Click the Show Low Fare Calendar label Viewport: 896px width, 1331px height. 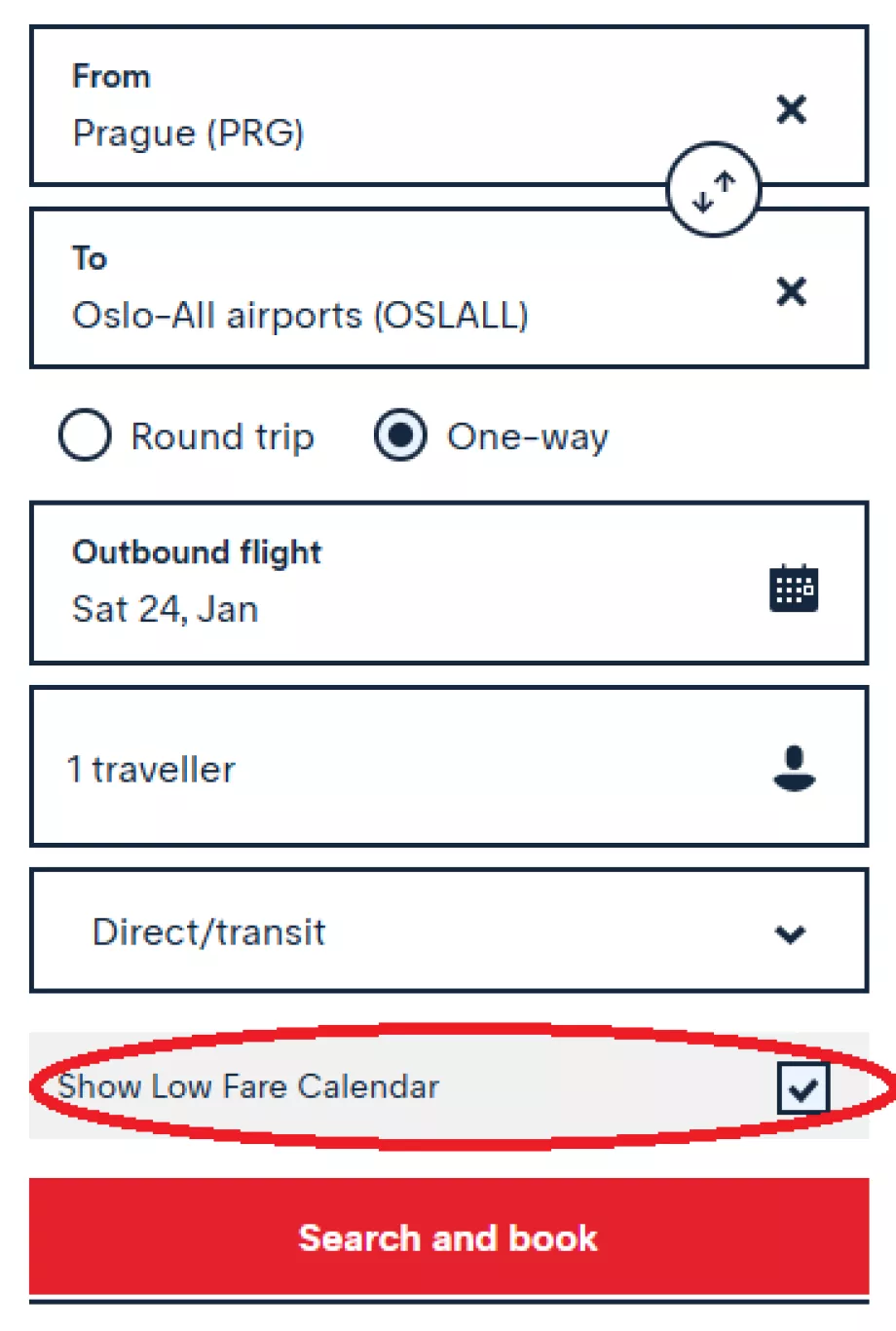pos(250,1087)
